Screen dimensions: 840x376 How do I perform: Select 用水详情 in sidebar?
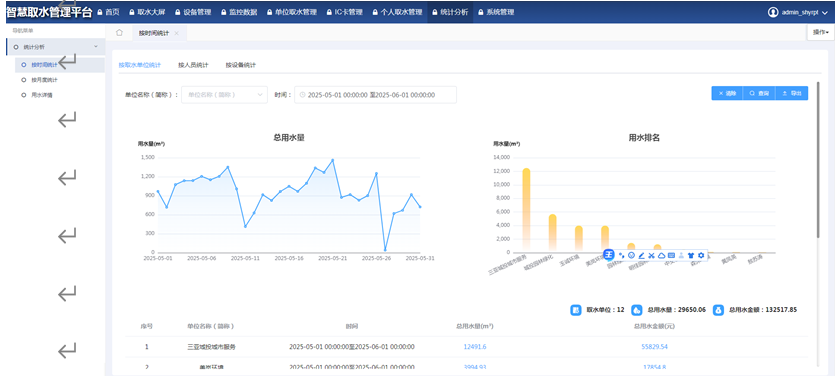(x=41, y=95)
